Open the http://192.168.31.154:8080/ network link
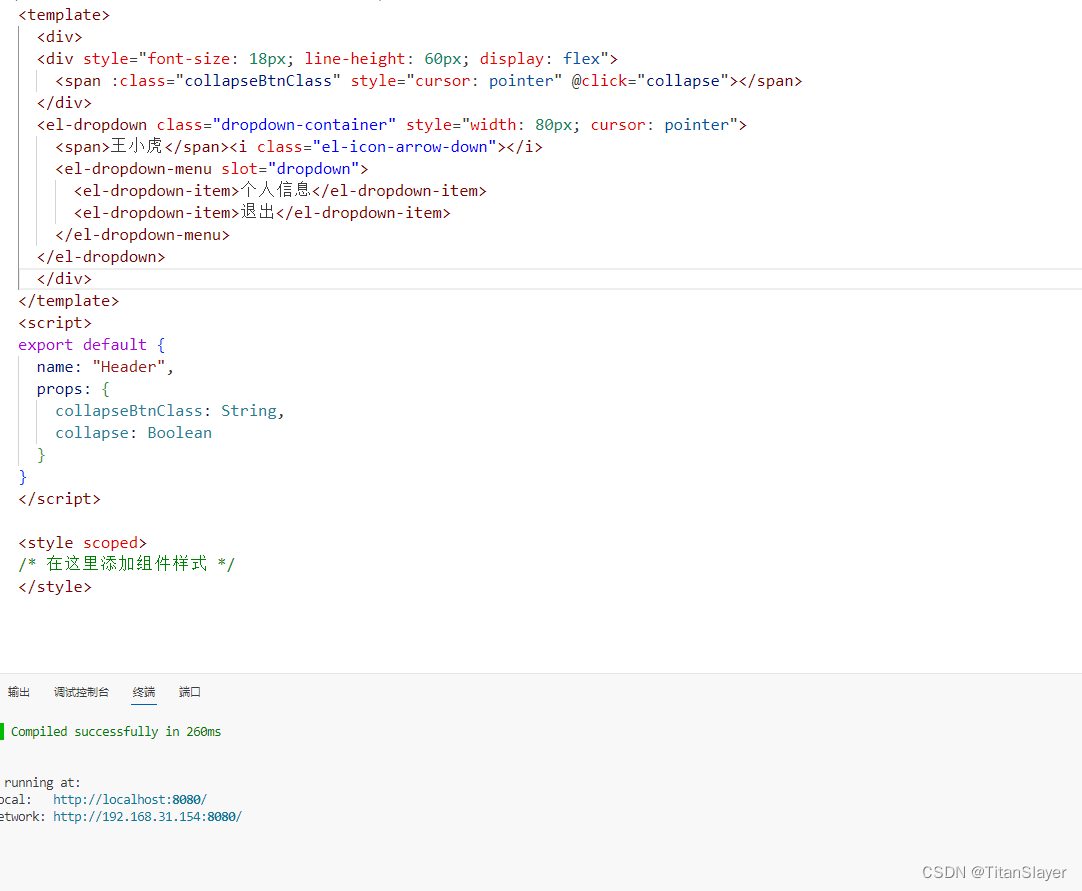Image resolution: width=1082 pixels, height=891 pixels. tap(147, 816)
